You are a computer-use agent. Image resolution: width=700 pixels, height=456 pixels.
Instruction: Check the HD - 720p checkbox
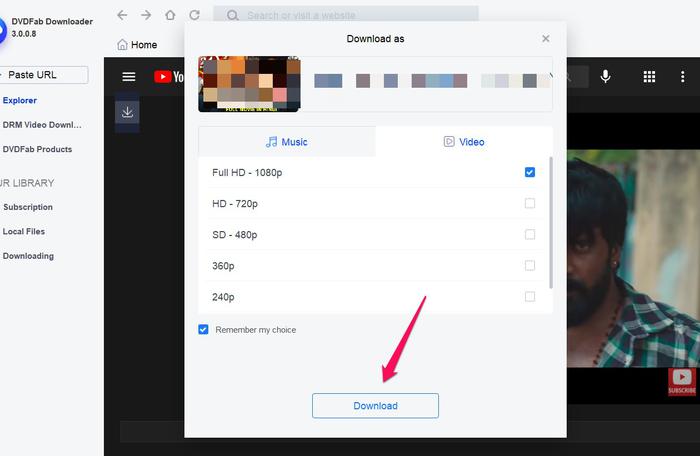point(530,203)
